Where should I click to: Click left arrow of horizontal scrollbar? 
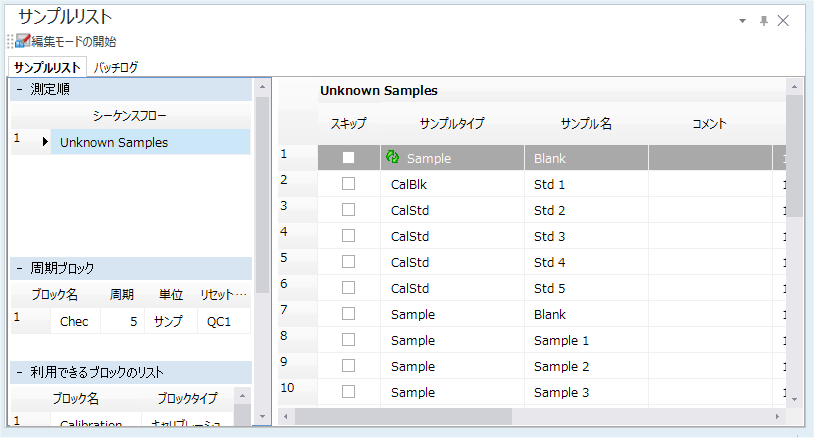click(286, 416)
